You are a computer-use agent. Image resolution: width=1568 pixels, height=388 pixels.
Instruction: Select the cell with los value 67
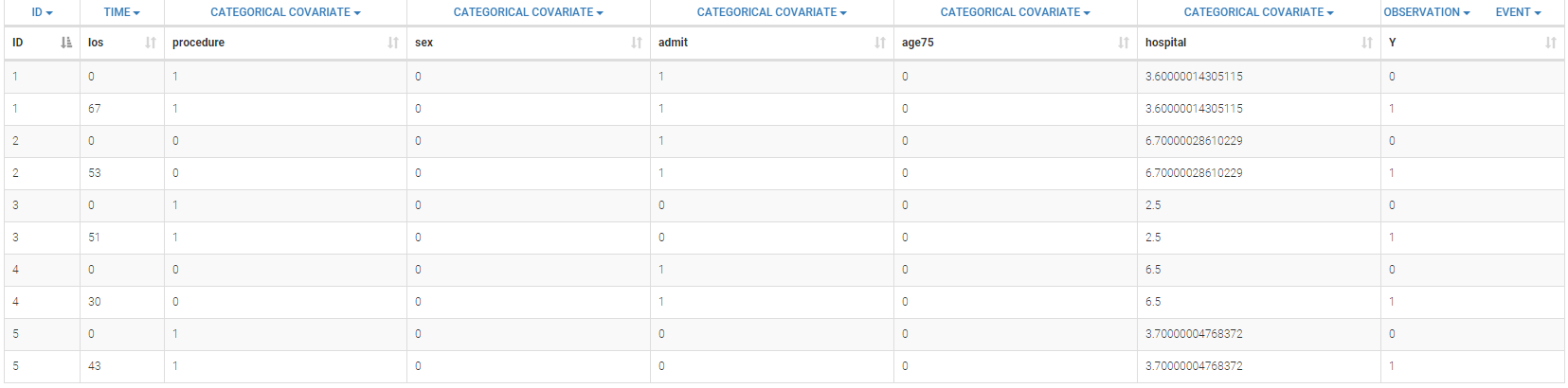(95, 109)
